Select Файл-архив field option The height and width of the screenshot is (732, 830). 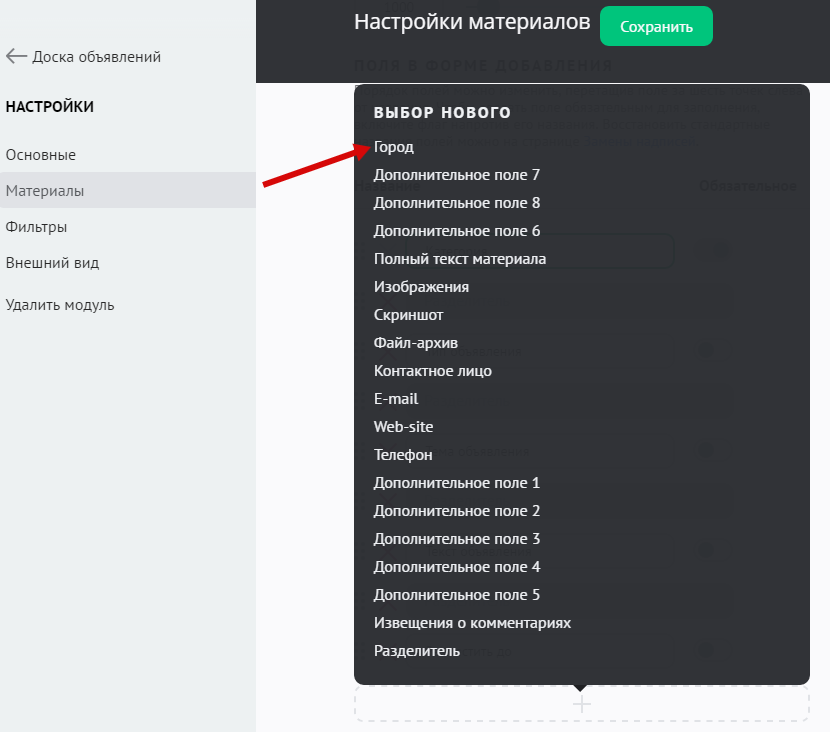[x=416, y=343]
